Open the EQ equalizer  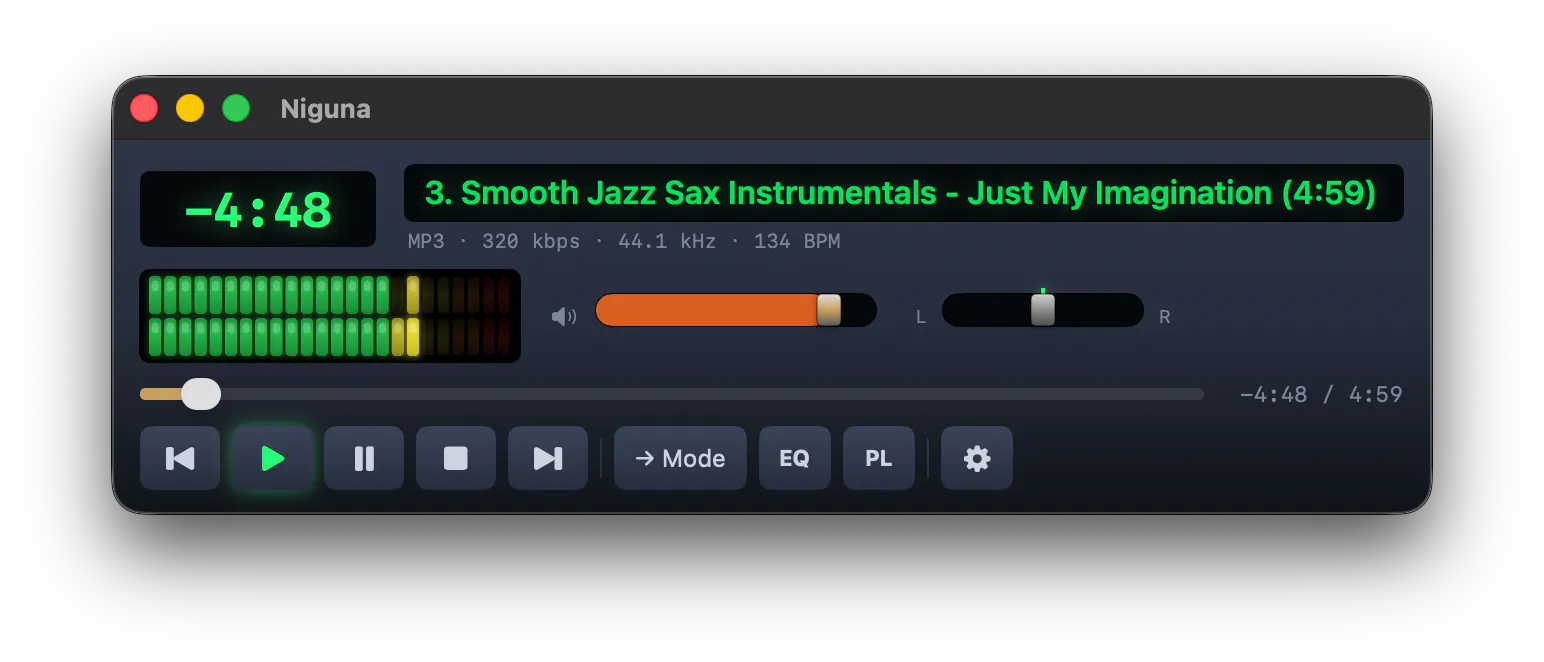point(795,458)
